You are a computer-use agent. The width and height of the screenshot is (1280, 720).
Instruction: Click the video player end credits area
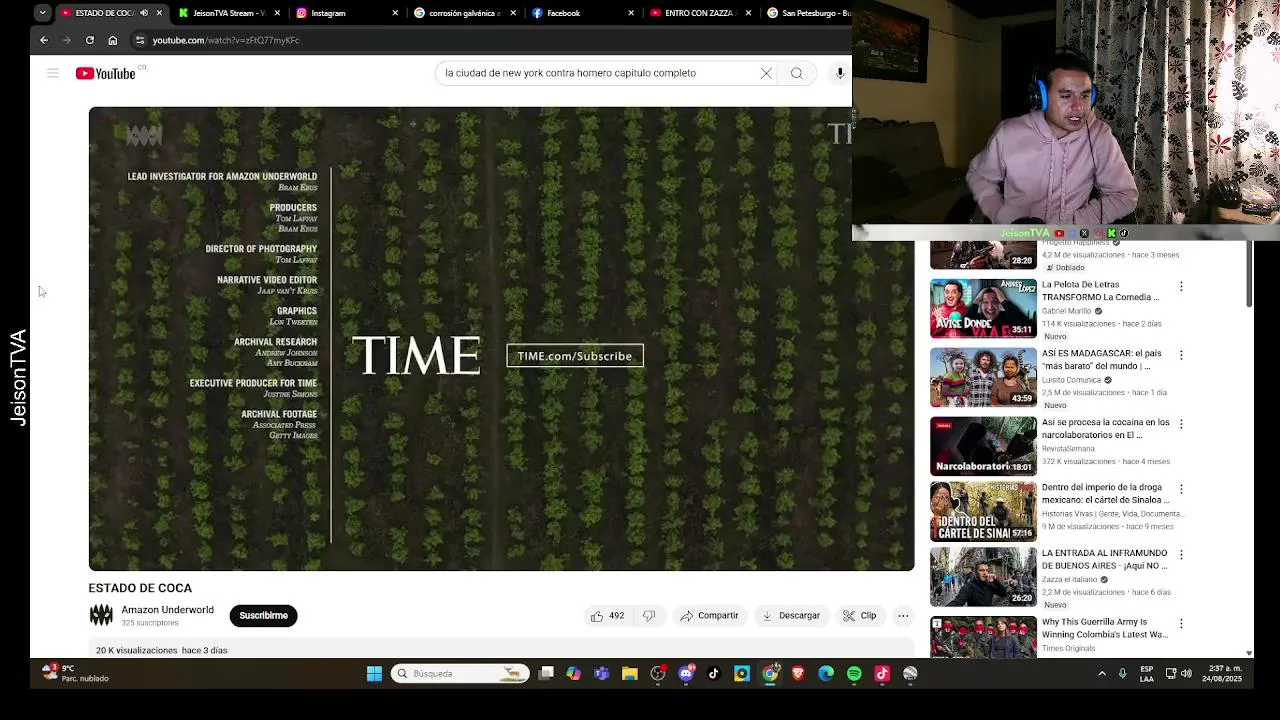pos(501,339)
